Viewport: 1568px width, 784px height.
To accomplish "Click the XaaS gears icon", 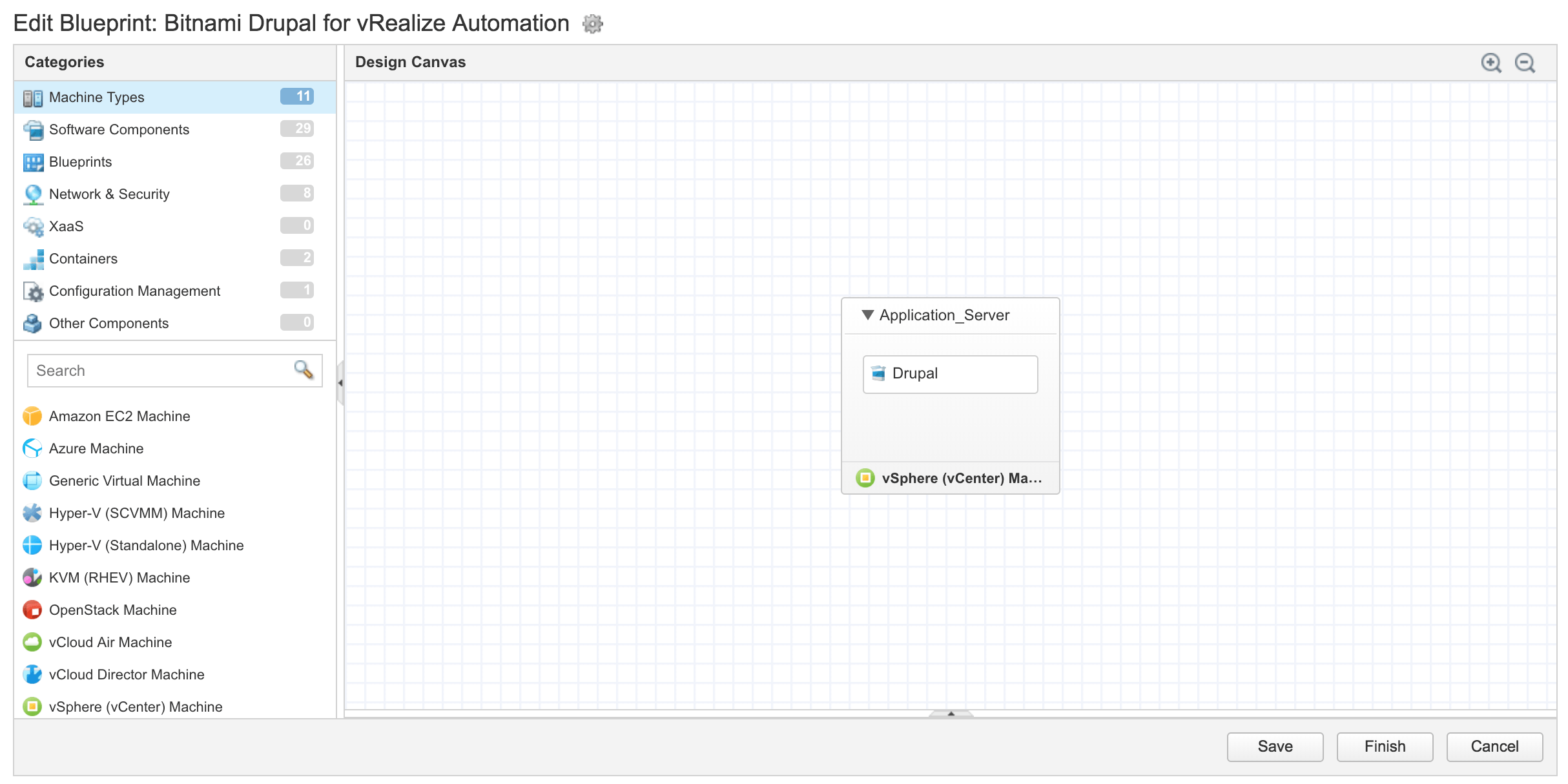I will tap(33, 227).
